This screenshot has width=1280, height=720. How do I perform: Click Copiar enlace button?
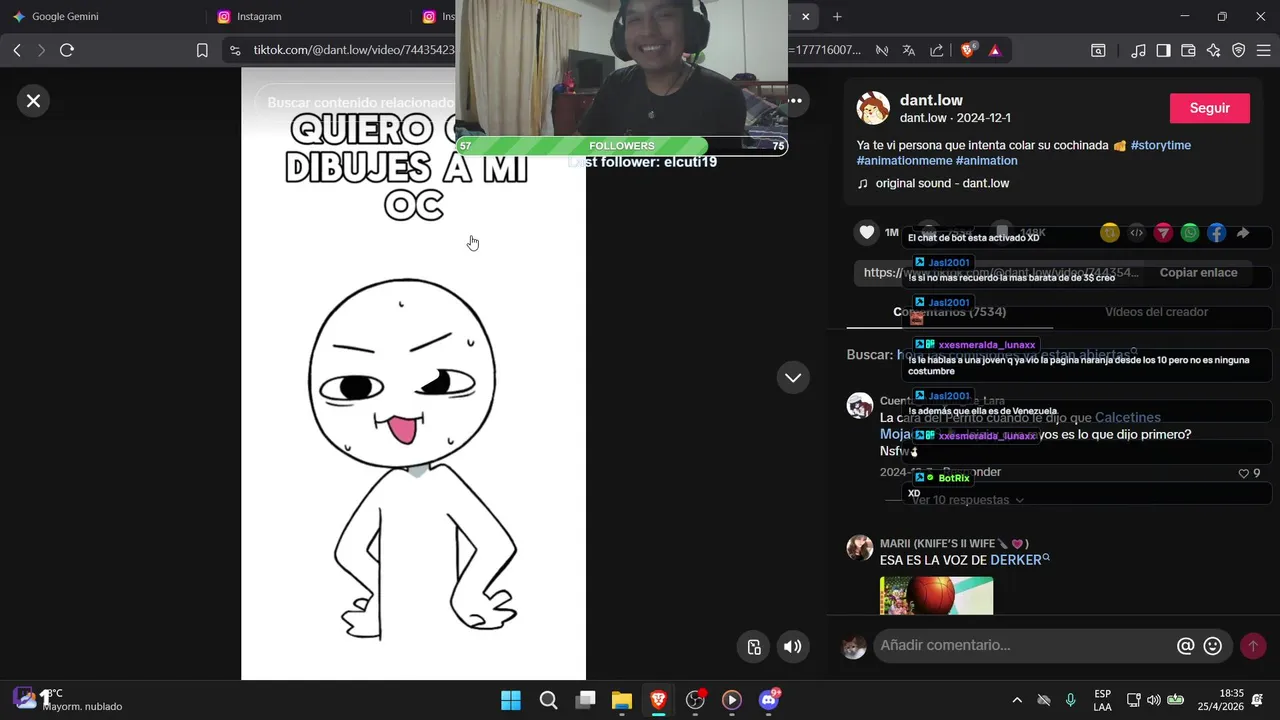1198,272
